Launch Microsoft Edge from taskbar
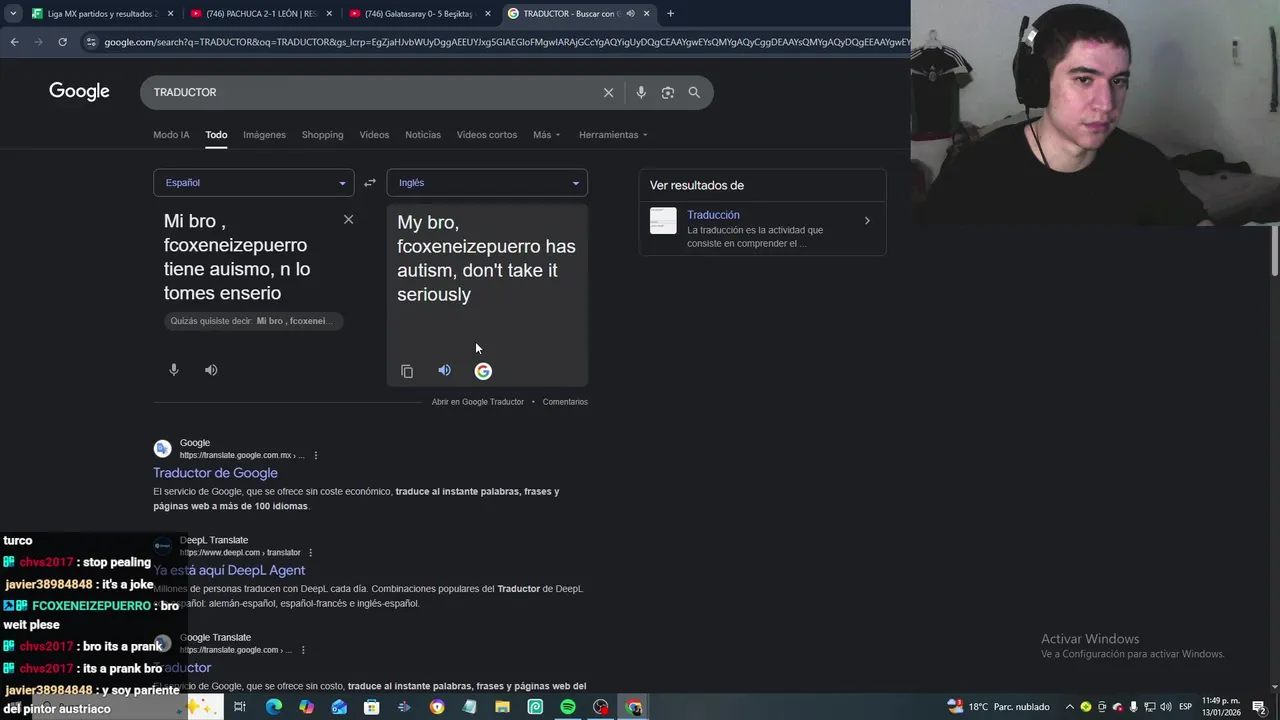The height and width of the screenshot is (720, 1280). tap(273, 707)
